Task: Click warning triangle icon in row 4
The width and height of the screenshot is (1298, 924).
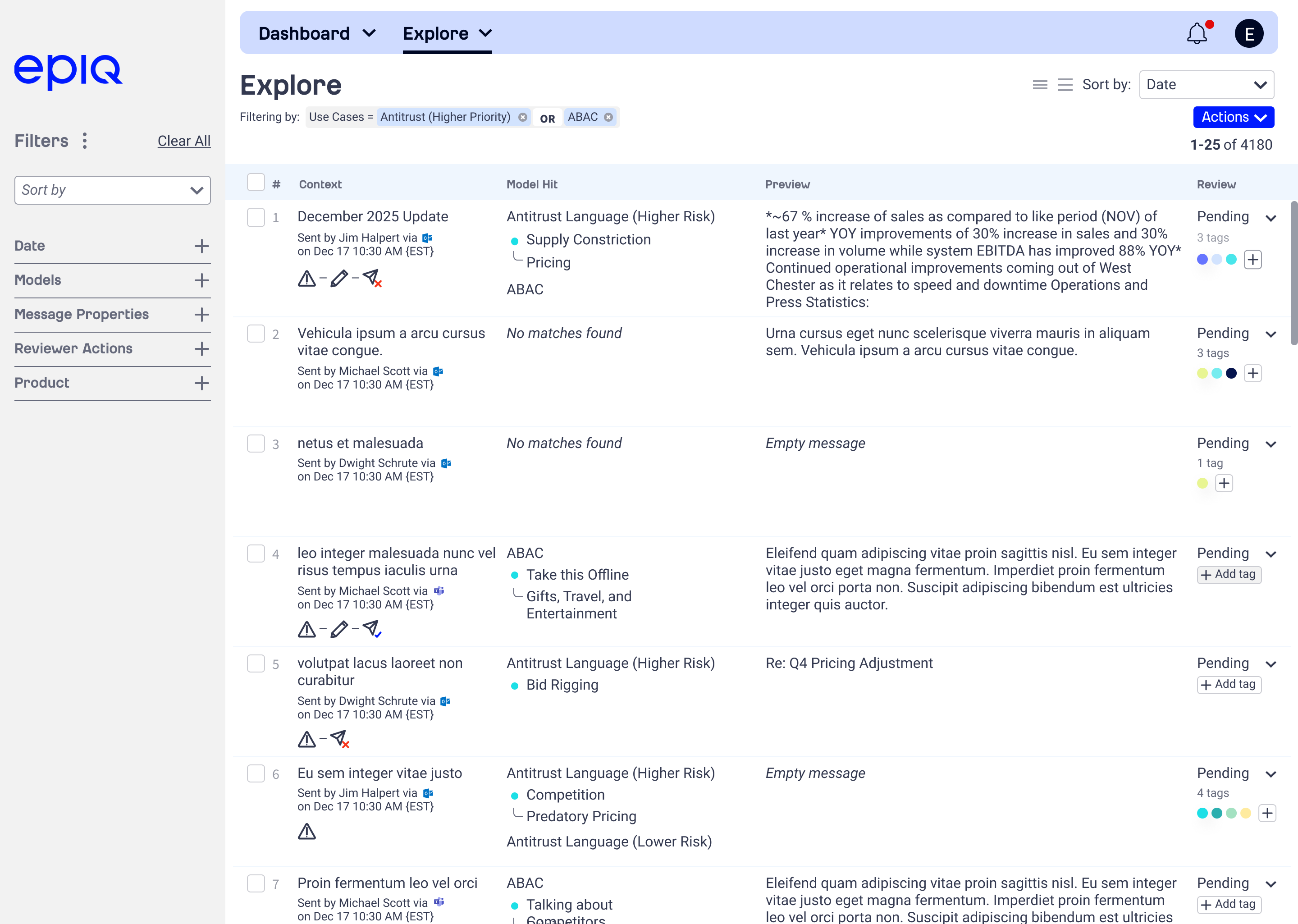Action: (x=306, y=629)
